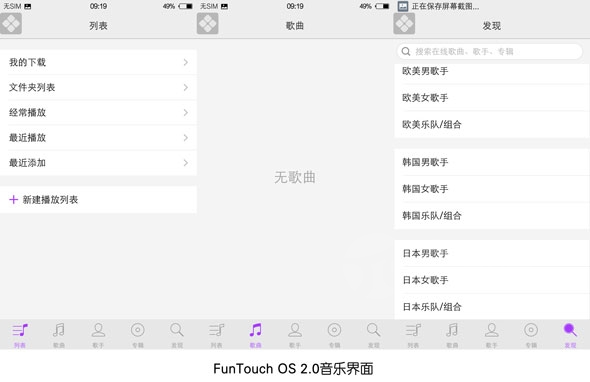
Task: Tap the four-diamond logo on 列表 screen
Action: (11, 23)
